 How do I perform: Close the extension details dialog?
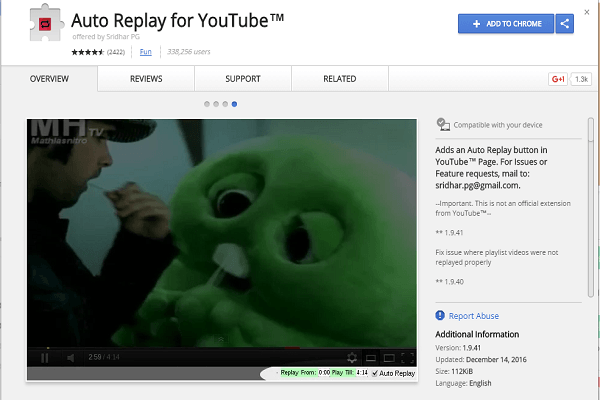pos(587,12)
